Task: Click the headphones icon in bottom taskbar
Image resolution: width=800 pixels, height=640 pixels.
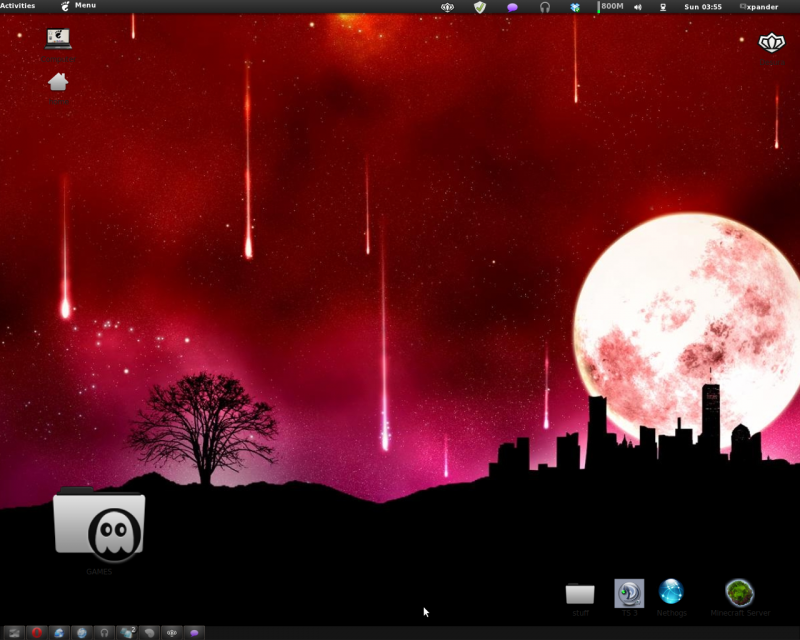Action: pos(104,633)
